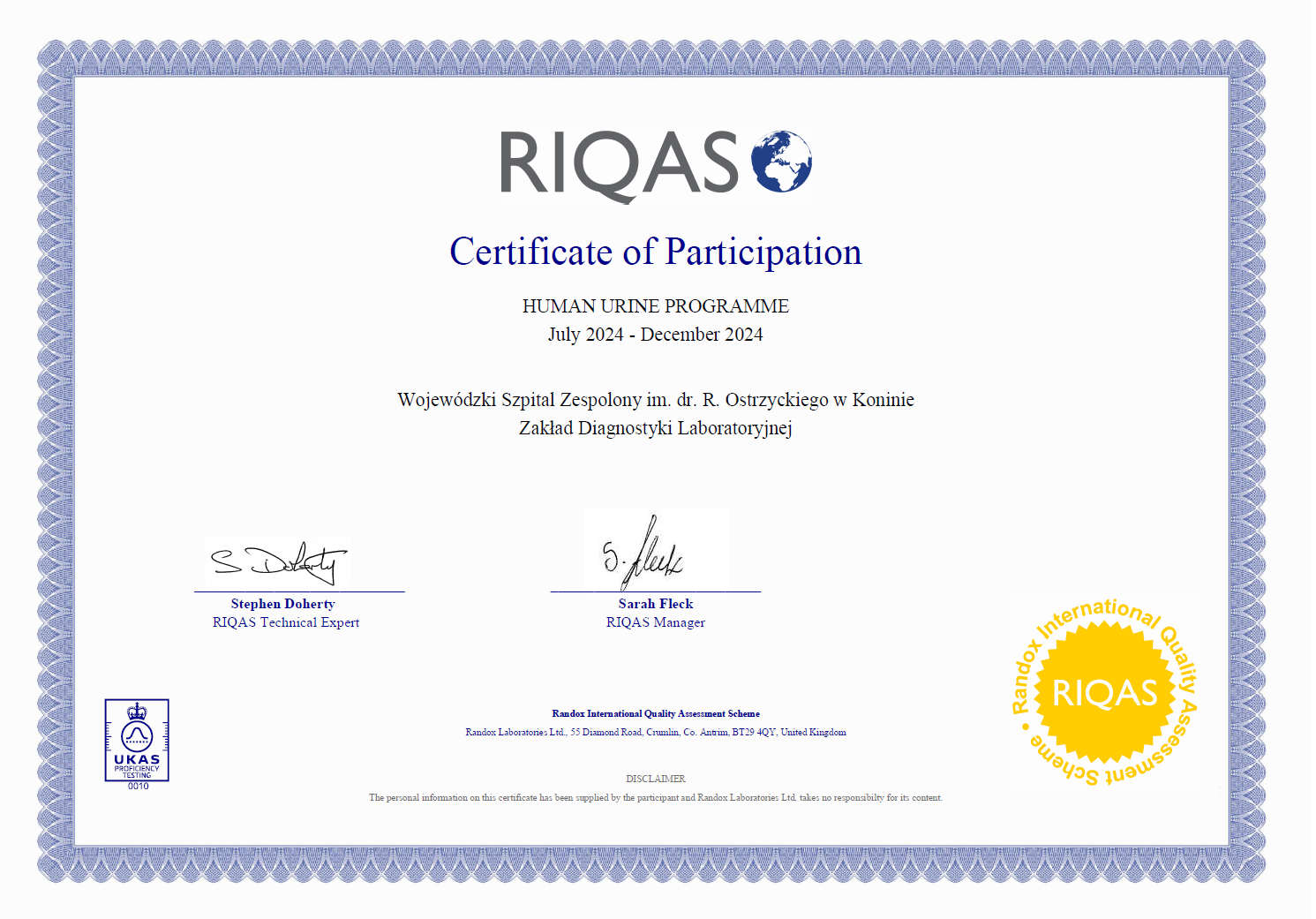This screenshot has height=919, width=1316.
Task: Click the name 'Sarah Fleck'
Action: pos(656,604)
